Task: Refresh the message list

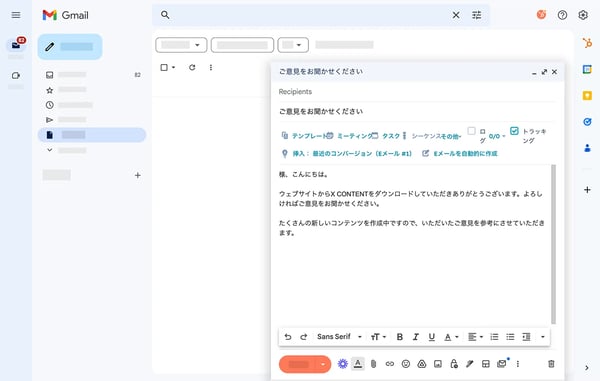Action: tap(192, 67)
